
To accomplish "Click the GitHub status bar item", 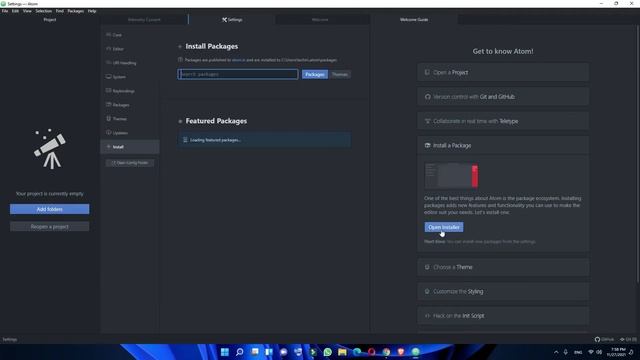I will coord(604,339).
